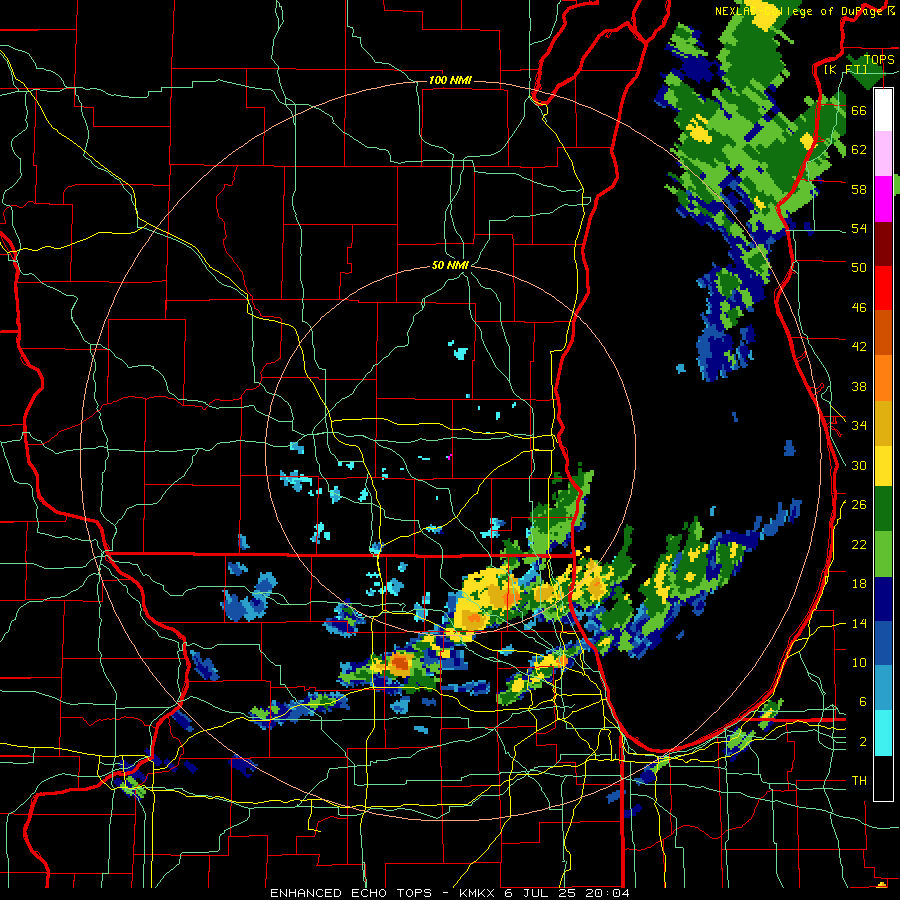This screenshot has width=900, height=900.
Task: Click the "50 NMI" range ring label
Action: point(451,265)
